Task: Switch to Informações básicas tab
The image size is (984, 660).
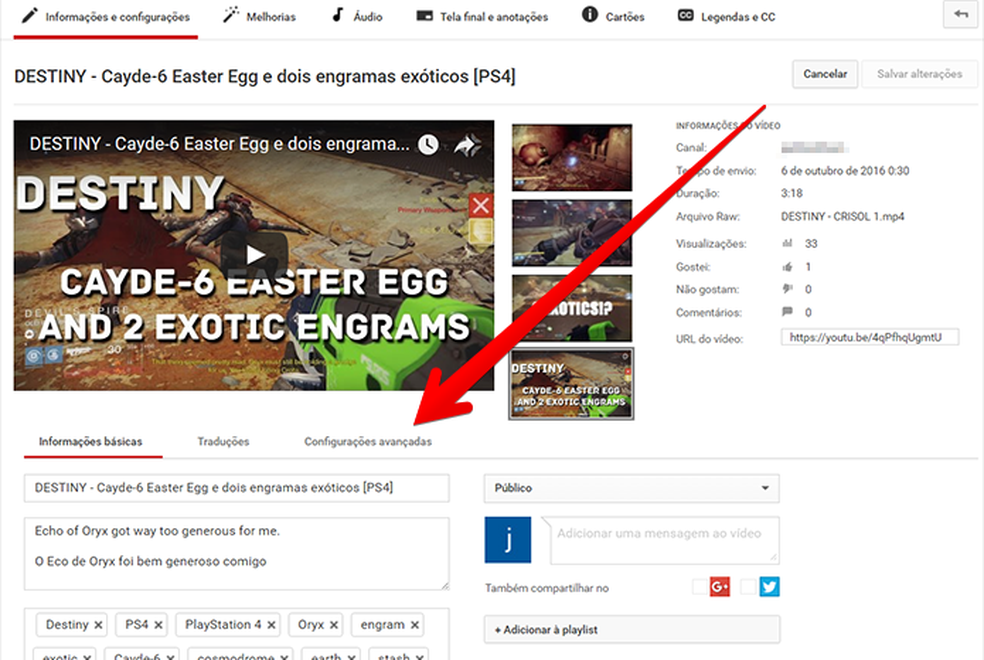Action: point(91,442)
